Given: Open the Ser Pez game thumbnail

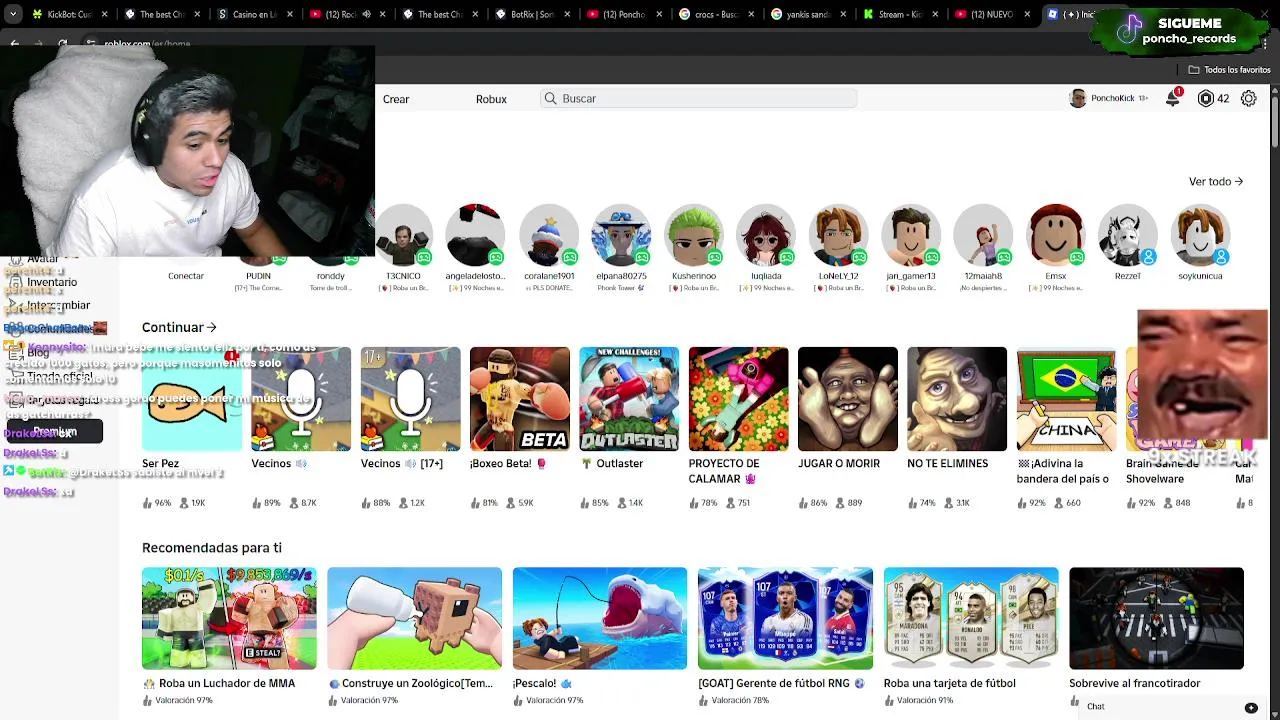Looking at the screenshot, I should click(192, 399).
